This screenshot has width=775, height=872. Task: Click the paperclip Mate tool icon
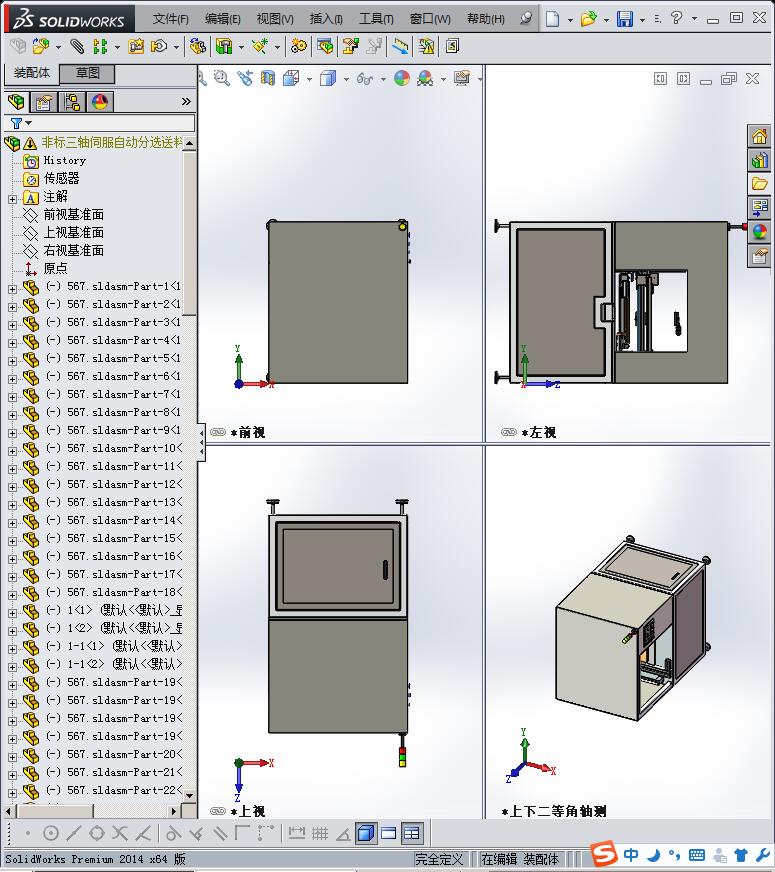click(x=77, y=46)
